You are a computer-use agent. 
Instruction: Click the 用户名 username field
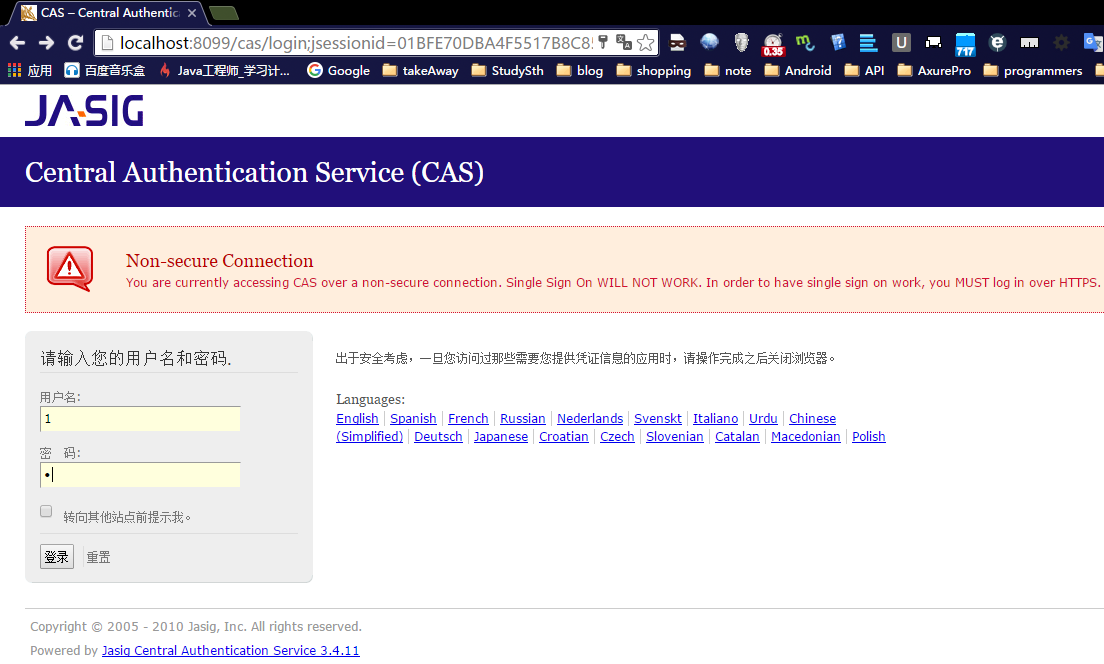coord(140,418)
